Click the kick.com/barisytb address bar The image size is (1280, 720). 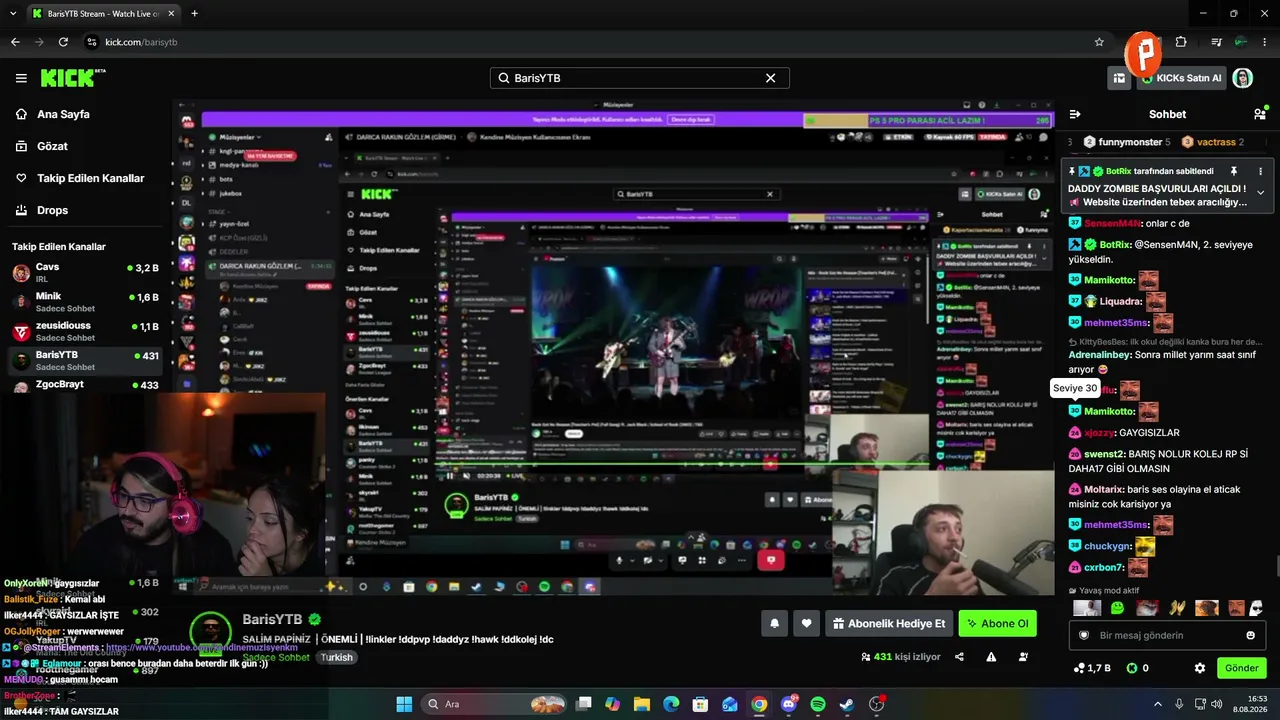coord(595,42)
